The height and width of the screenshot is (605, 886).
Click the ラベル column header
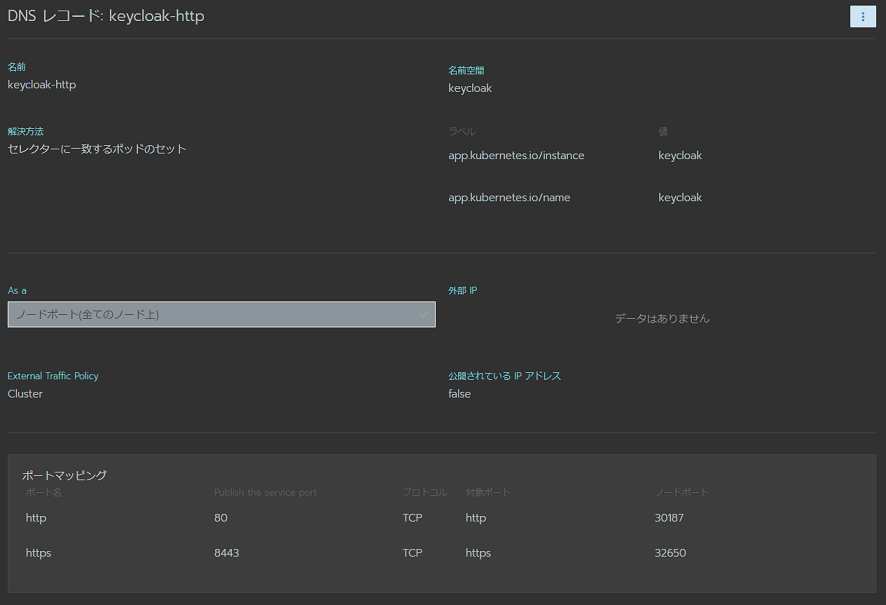pos(462,132)
